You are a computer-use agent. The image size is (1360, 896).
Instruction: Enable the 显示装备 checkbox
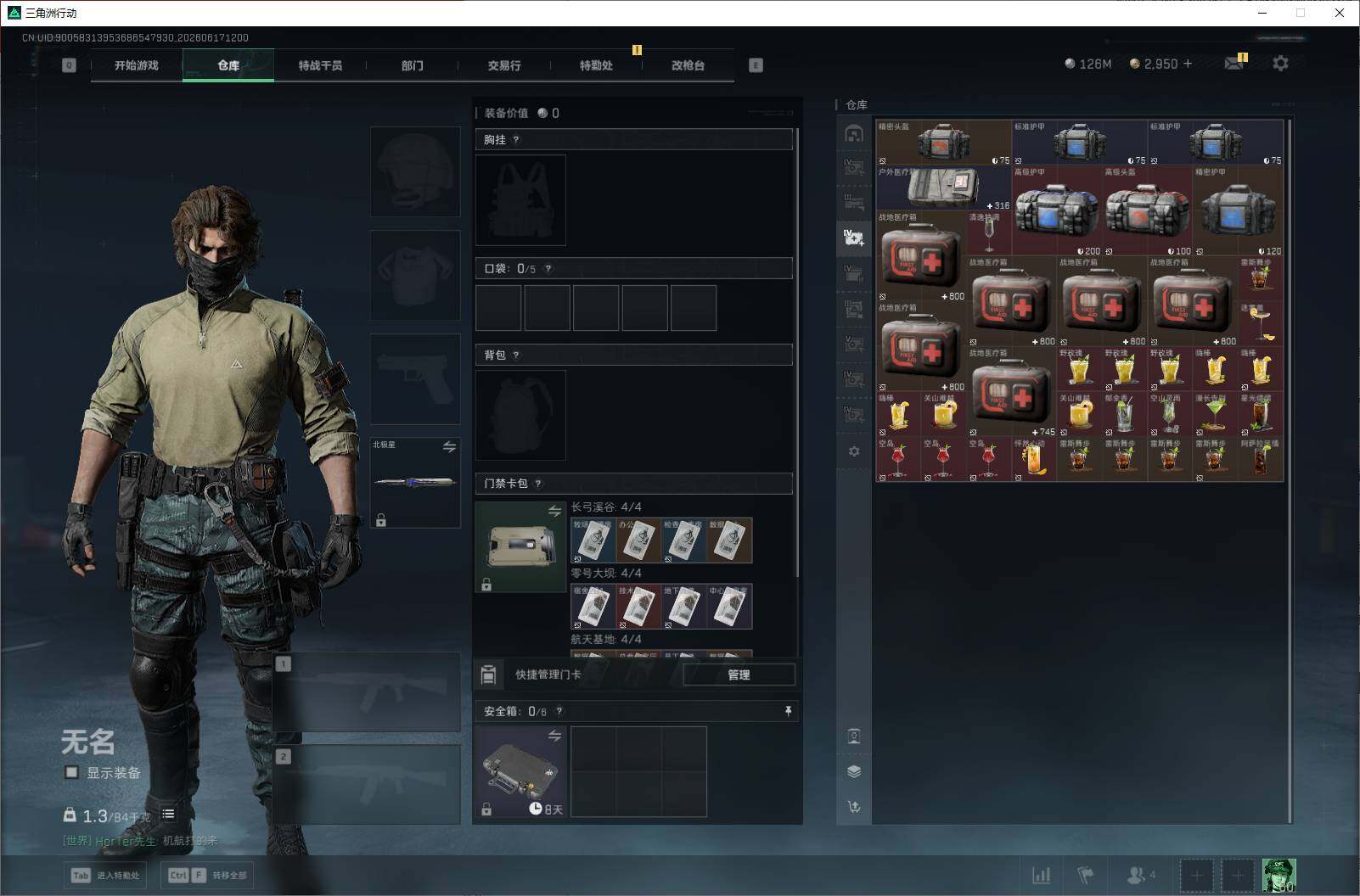(x=72, y=772)
